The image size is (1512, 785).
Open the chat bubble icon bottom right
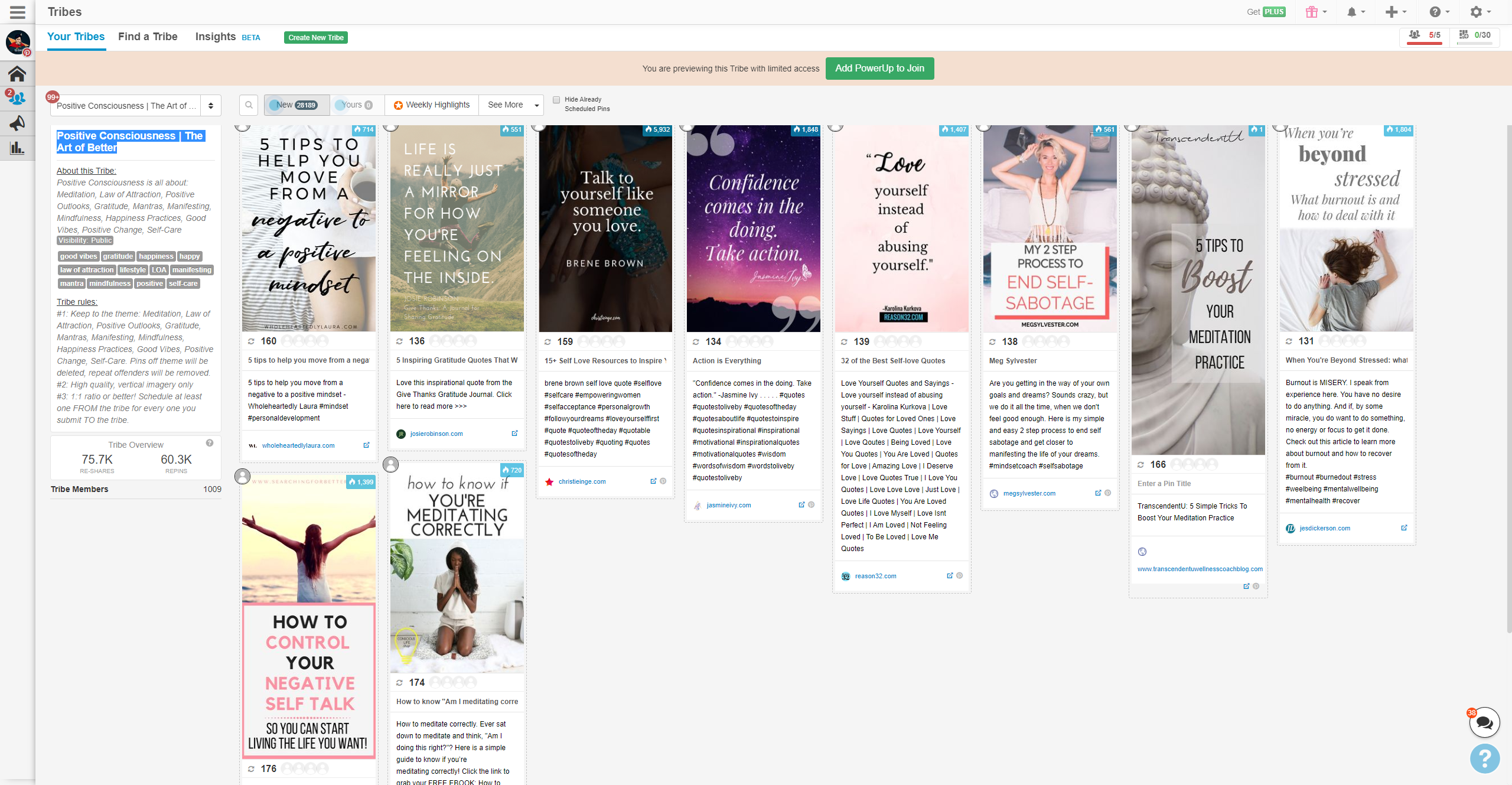1484,722
